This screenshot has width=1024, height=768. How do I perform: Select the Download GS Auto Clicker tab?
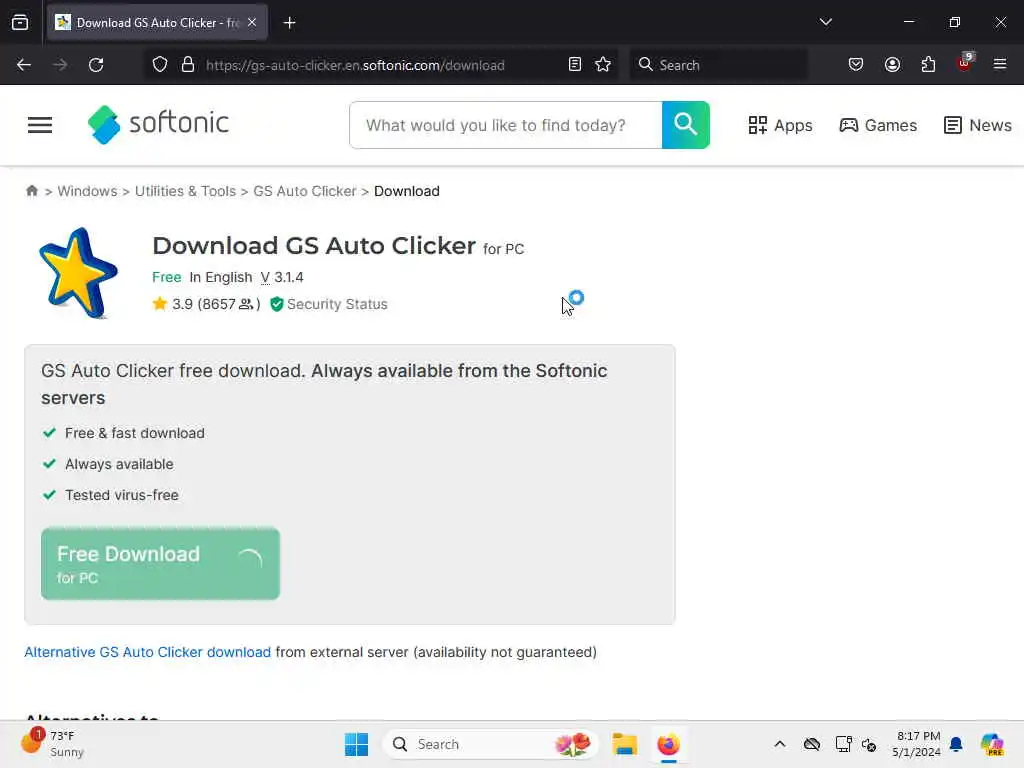coord(157,22)
